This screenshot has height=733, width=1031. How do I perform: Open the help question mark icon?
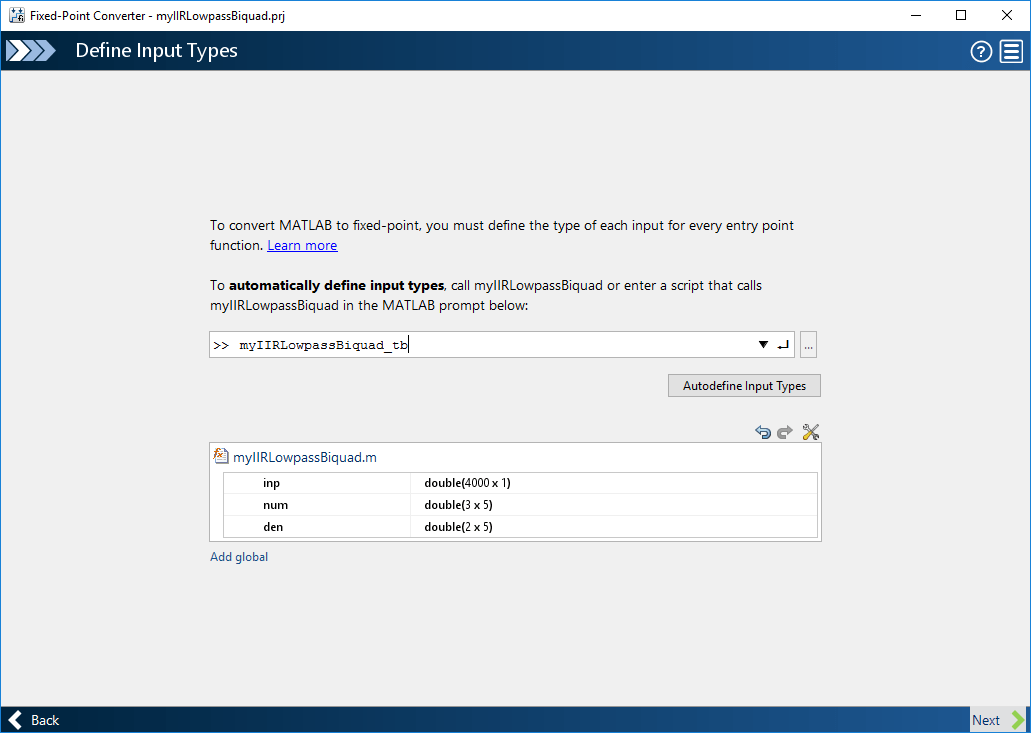(981, 52)
